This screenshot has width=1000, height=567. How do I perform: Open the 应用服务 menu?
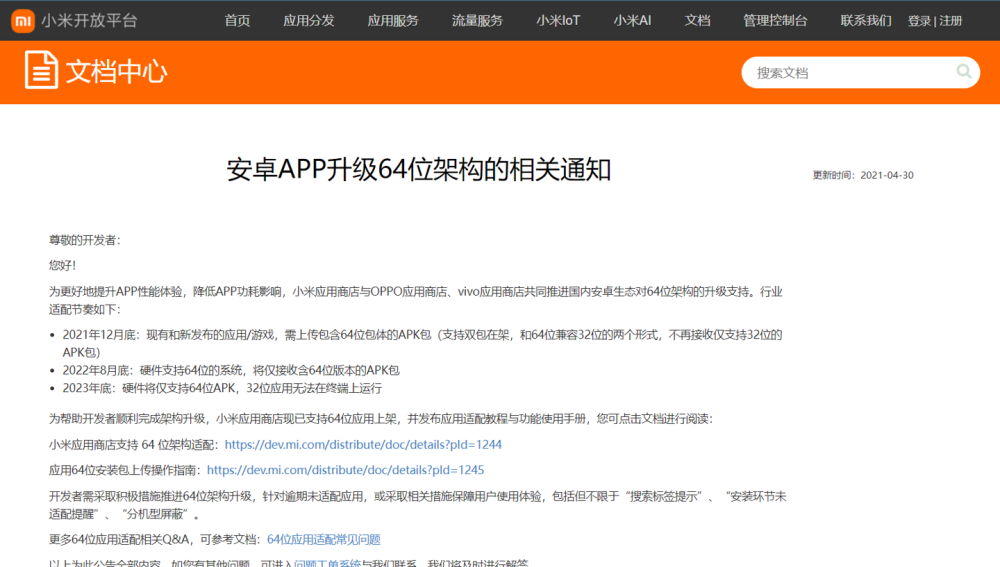(393, 20)
